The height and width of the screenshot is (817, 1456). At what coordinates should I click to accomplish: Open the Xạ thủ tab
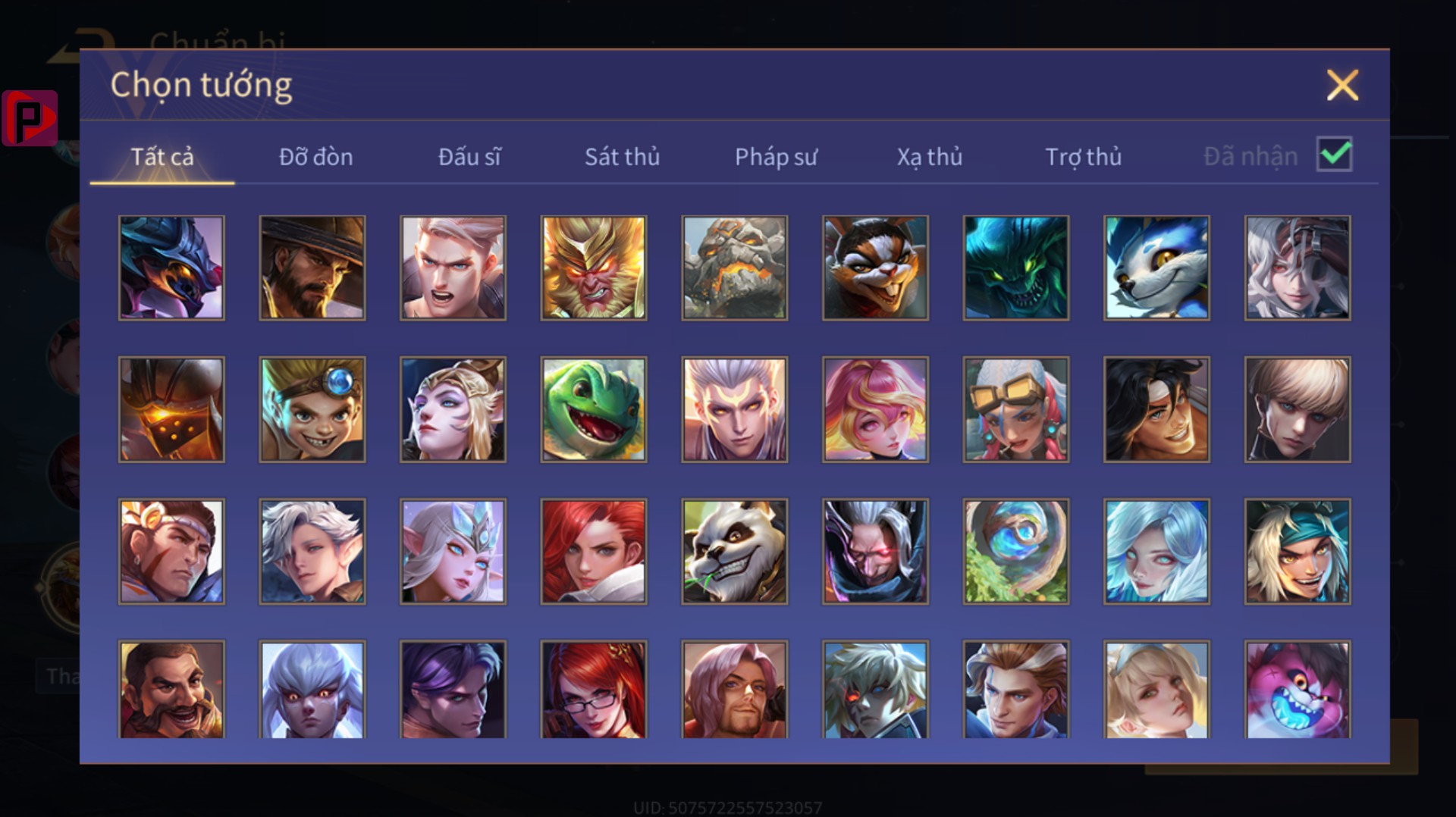(x=930, y=157)
